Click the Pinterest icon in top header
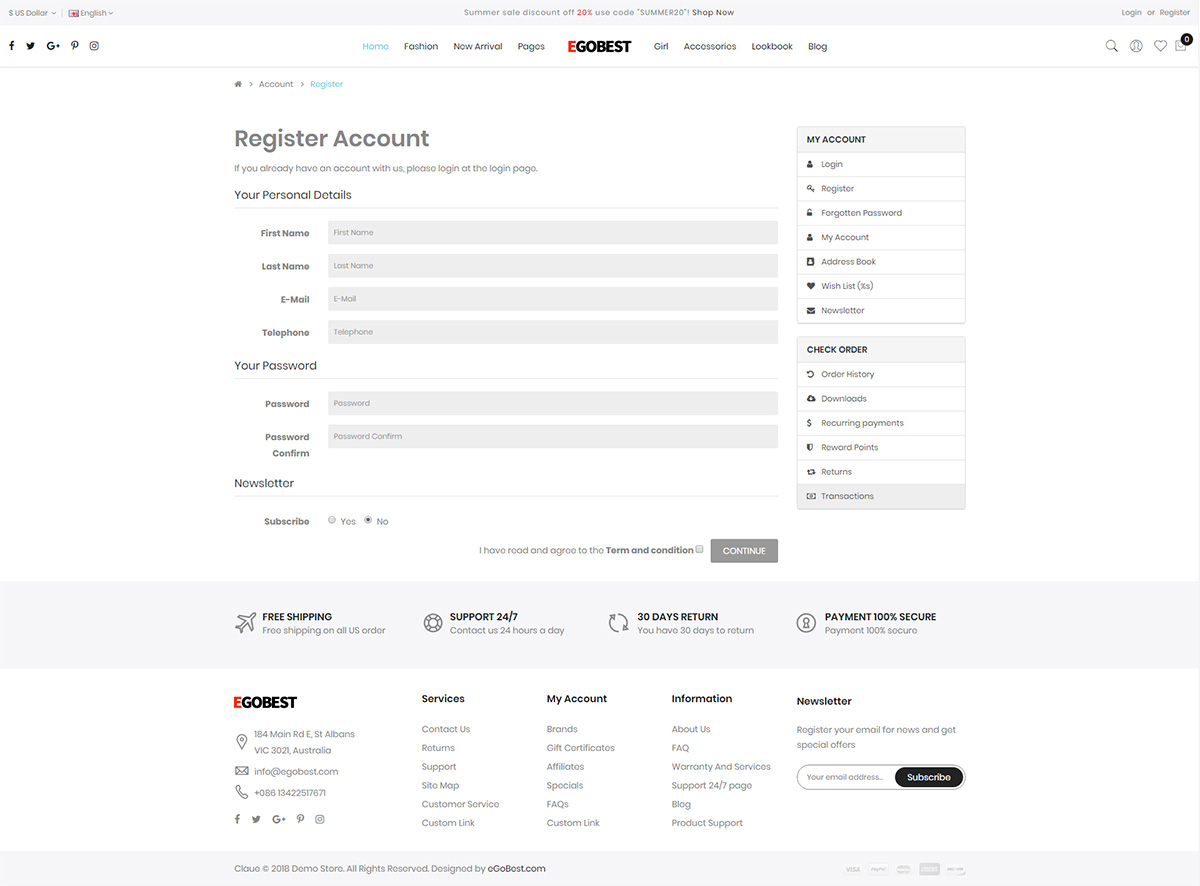1200x886 pixels. pos(74,46)
